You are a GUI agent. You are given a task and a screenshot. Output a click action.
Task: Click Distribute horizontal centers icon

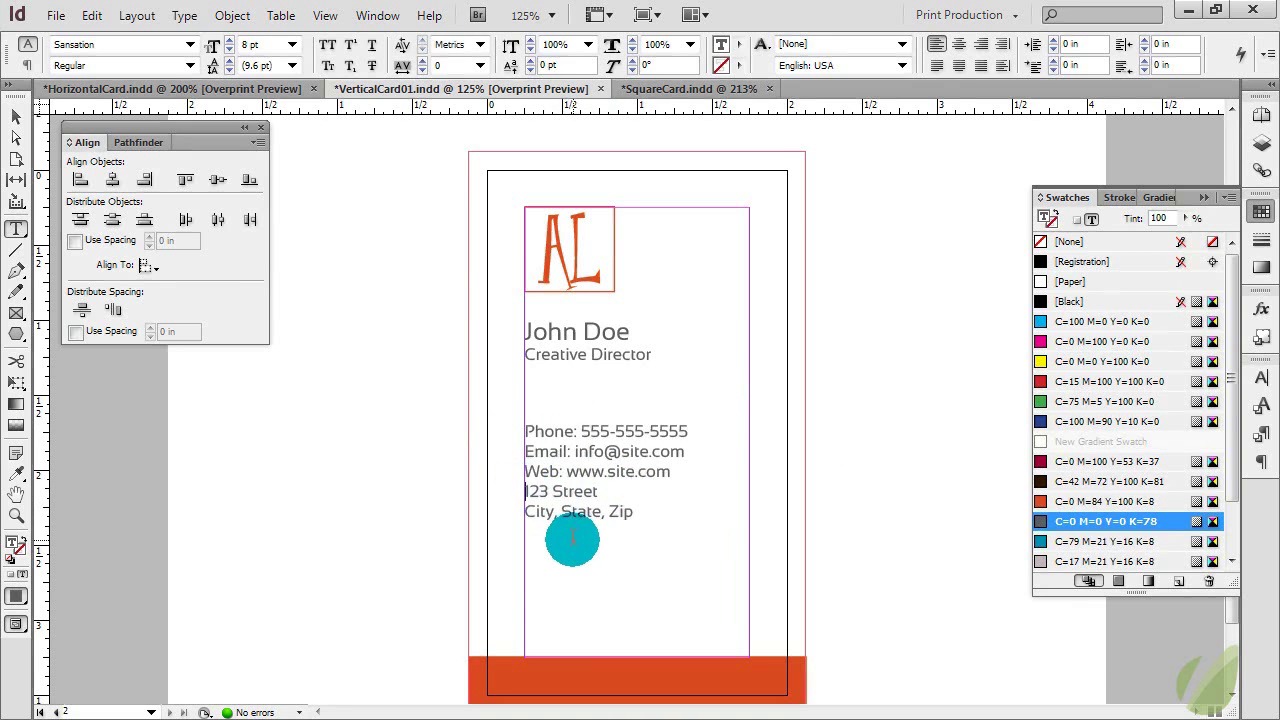tap(218, 220)
